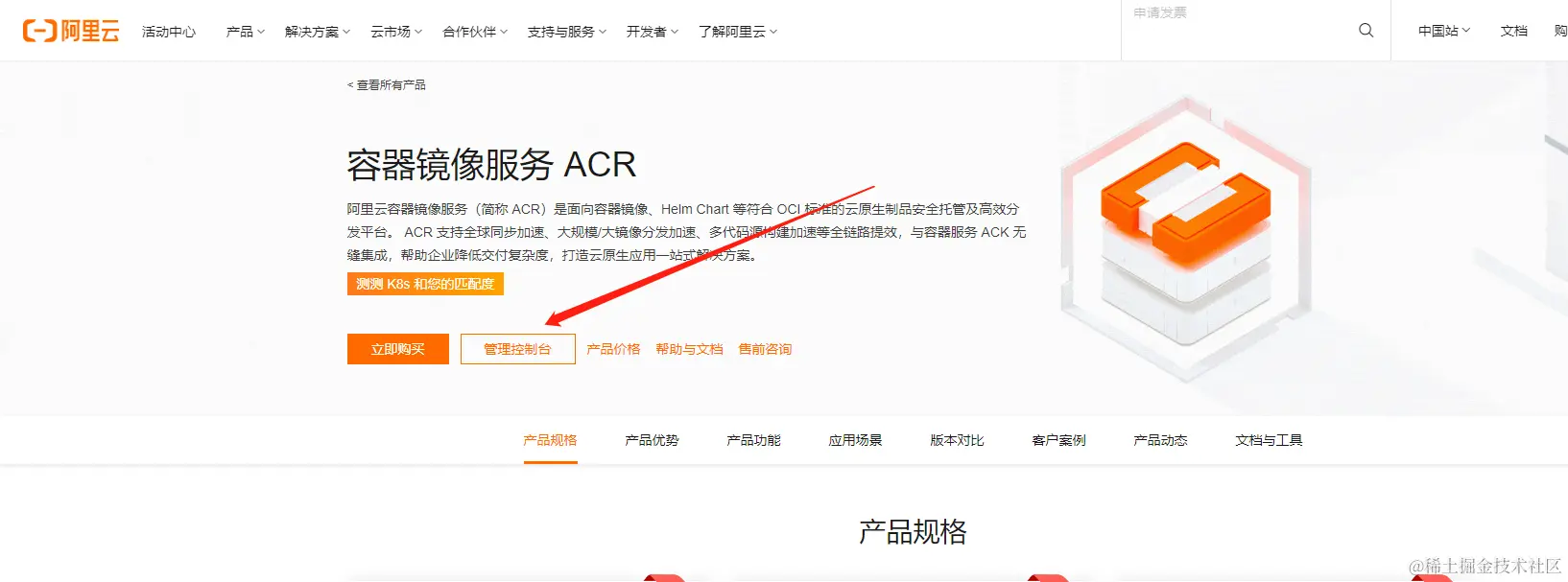This screenshot has height=582, width=1568.
Task: Select the 产品规格 tab
Action: (x=550, y=440)
